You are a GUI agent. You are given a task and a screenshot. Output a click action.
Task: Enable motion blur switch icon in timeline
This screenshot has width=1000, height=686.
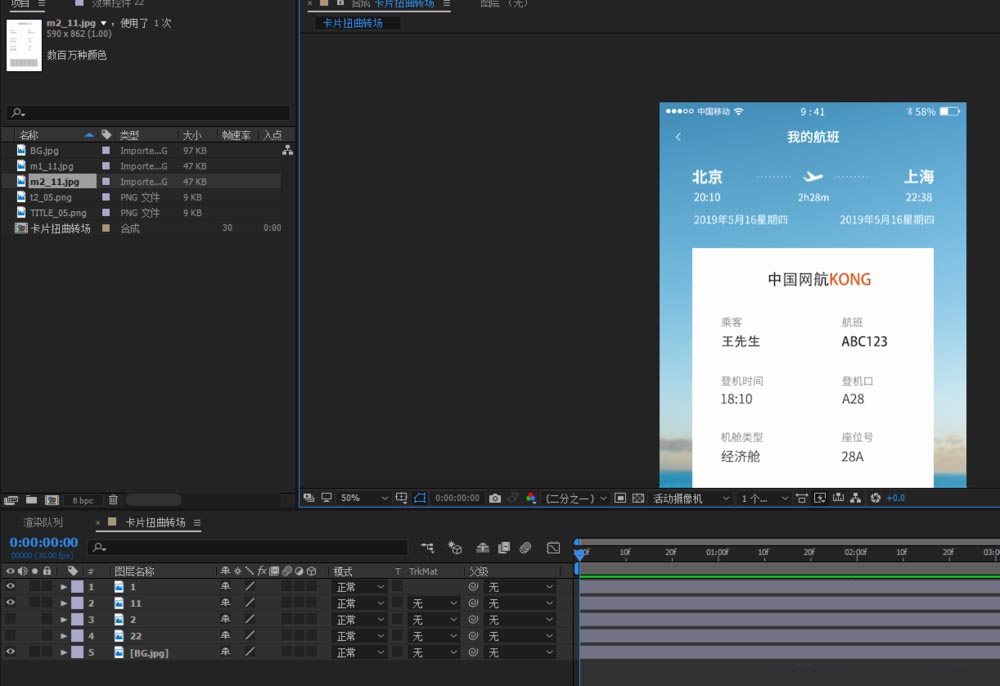click(x=525, y=548)
